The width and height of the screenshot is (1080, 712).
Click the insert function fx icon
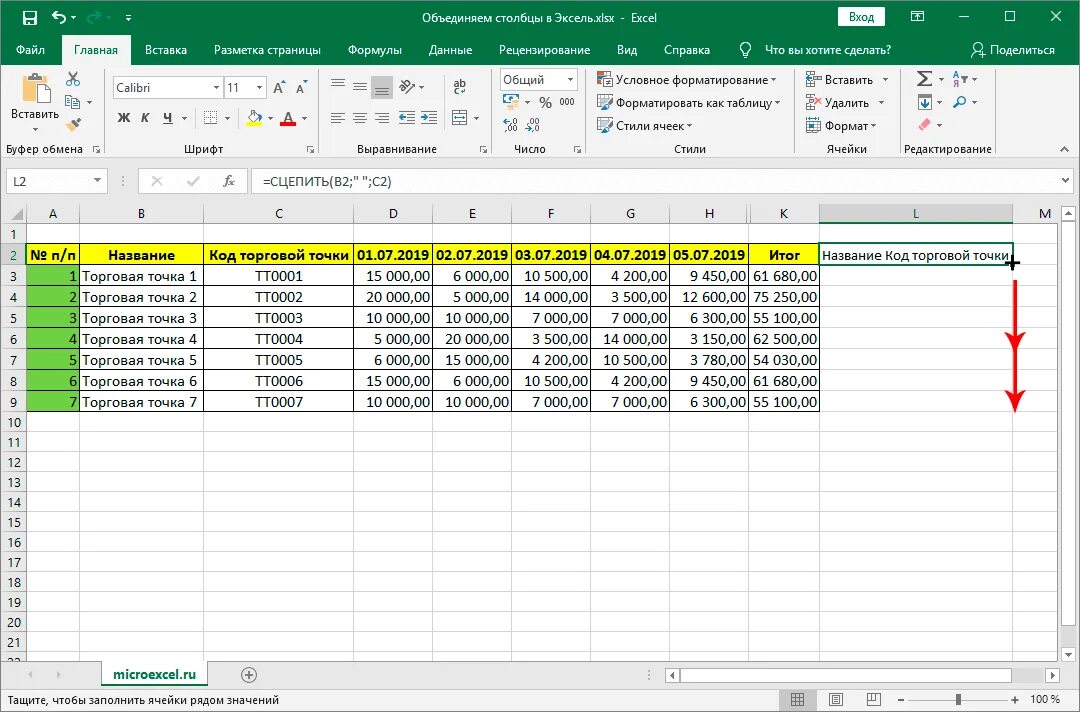229,181
